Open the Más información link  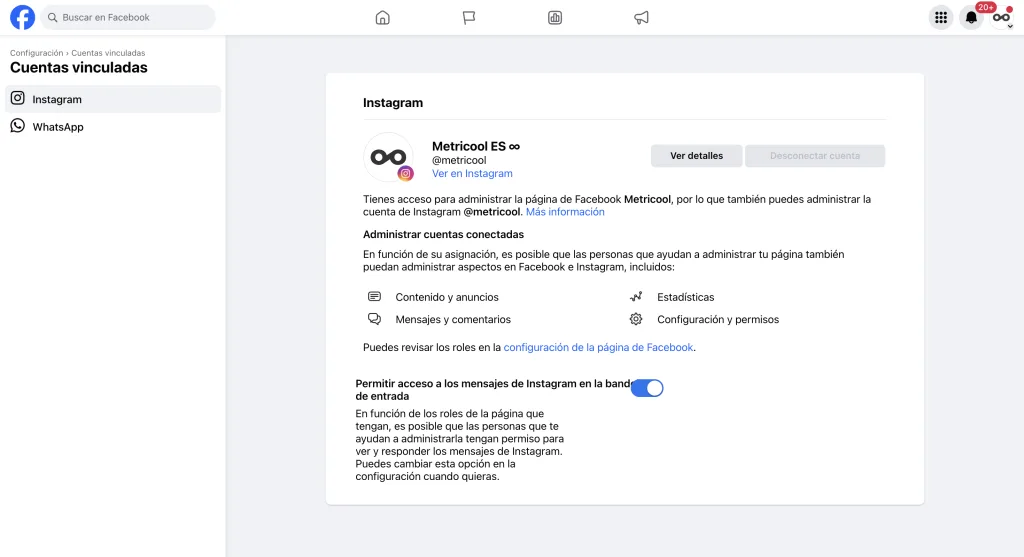click(x=565, y=212)
